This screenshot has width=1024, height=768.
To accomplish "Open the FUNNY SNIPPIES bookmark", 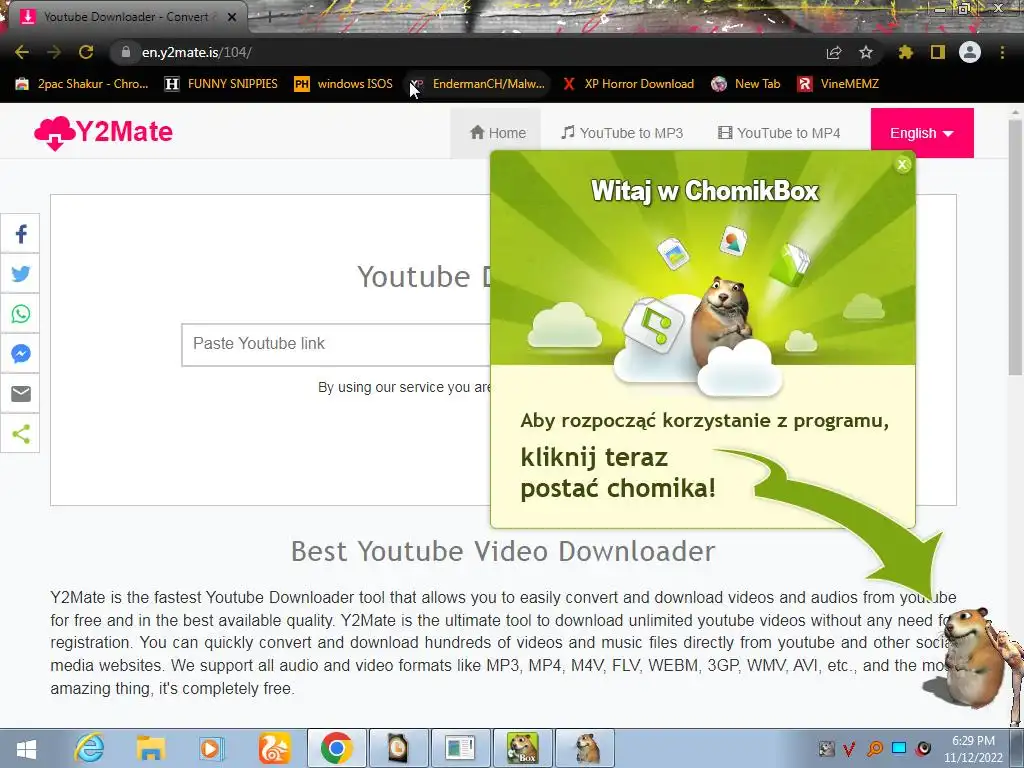I will tap(221, 84).
